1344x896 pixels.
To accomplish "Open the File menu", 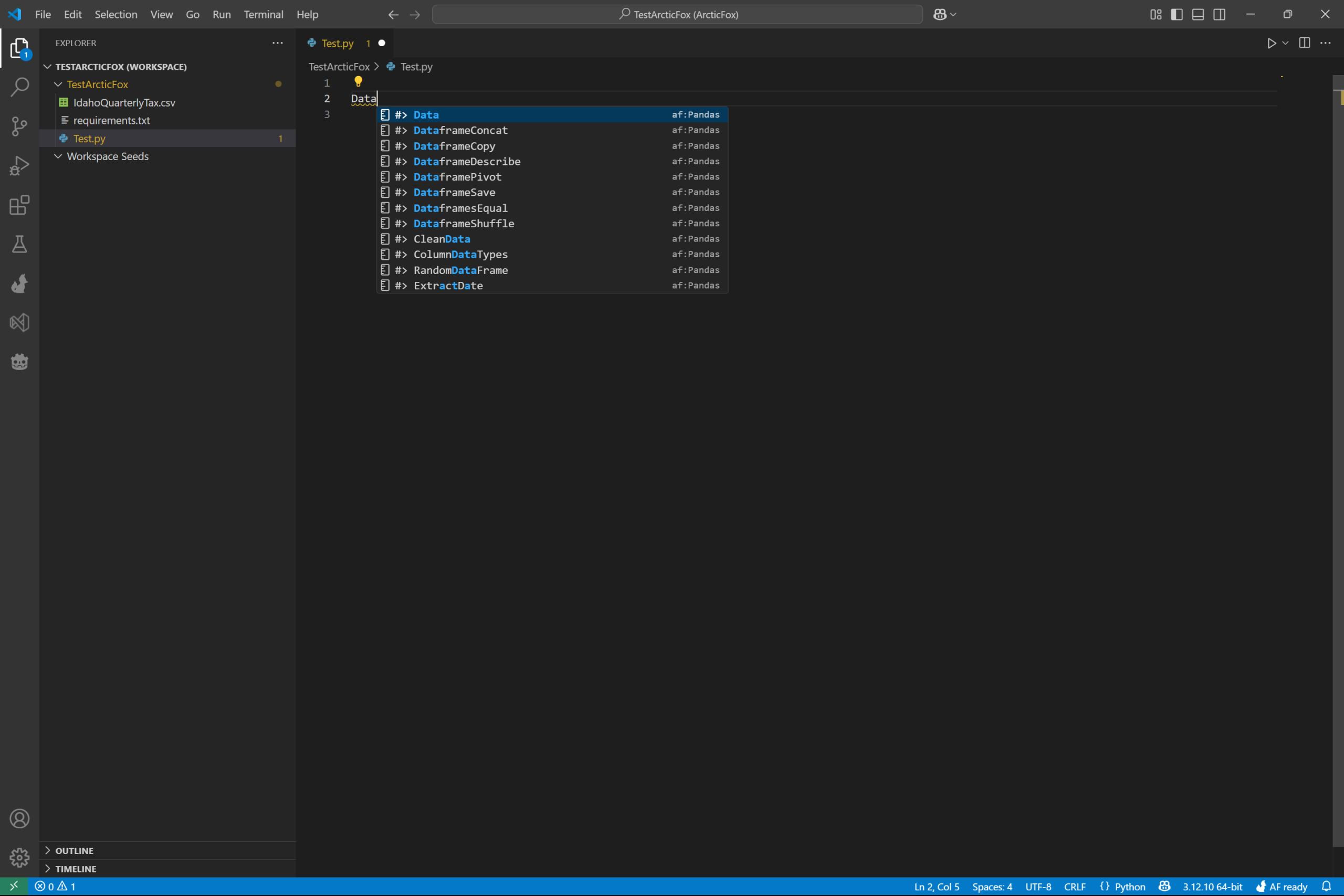I will 43,15.
